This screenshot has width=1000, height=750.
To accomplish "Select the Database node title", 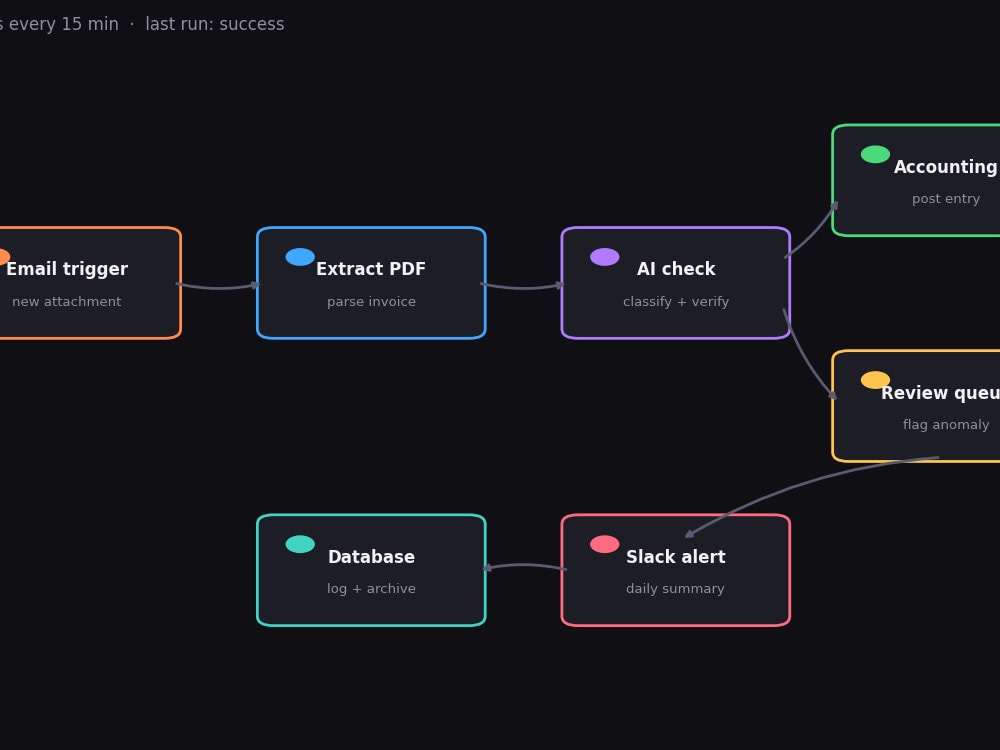I will (371, 557).
